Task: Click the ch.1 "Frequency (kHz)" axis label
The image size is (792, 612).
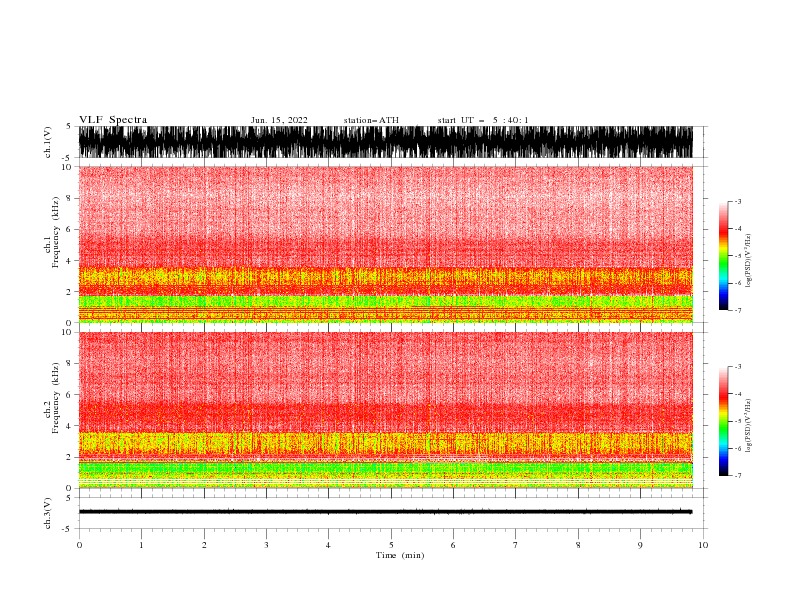Action: pos(56,233)
